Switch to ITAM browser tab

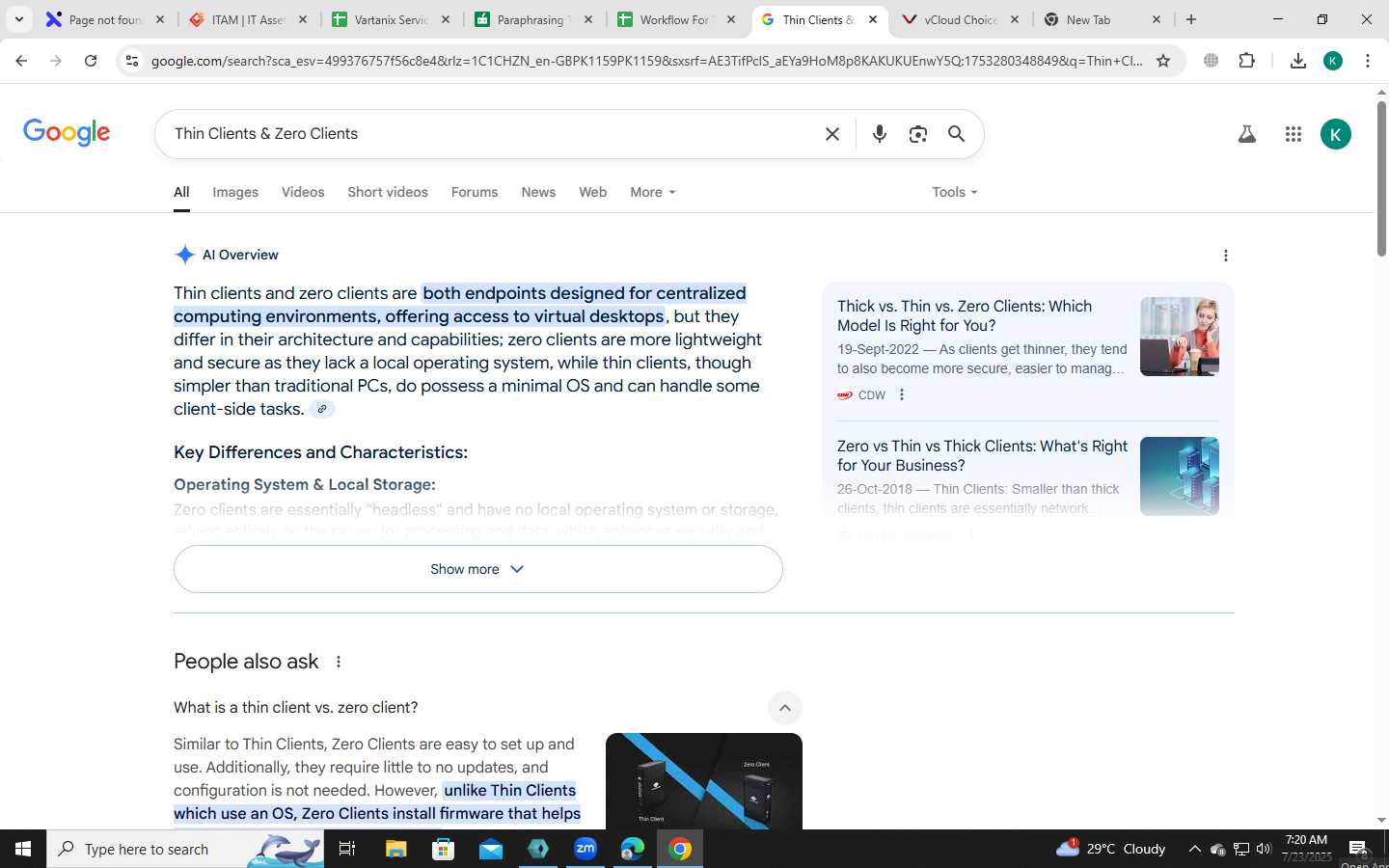(x=248, y=19)
